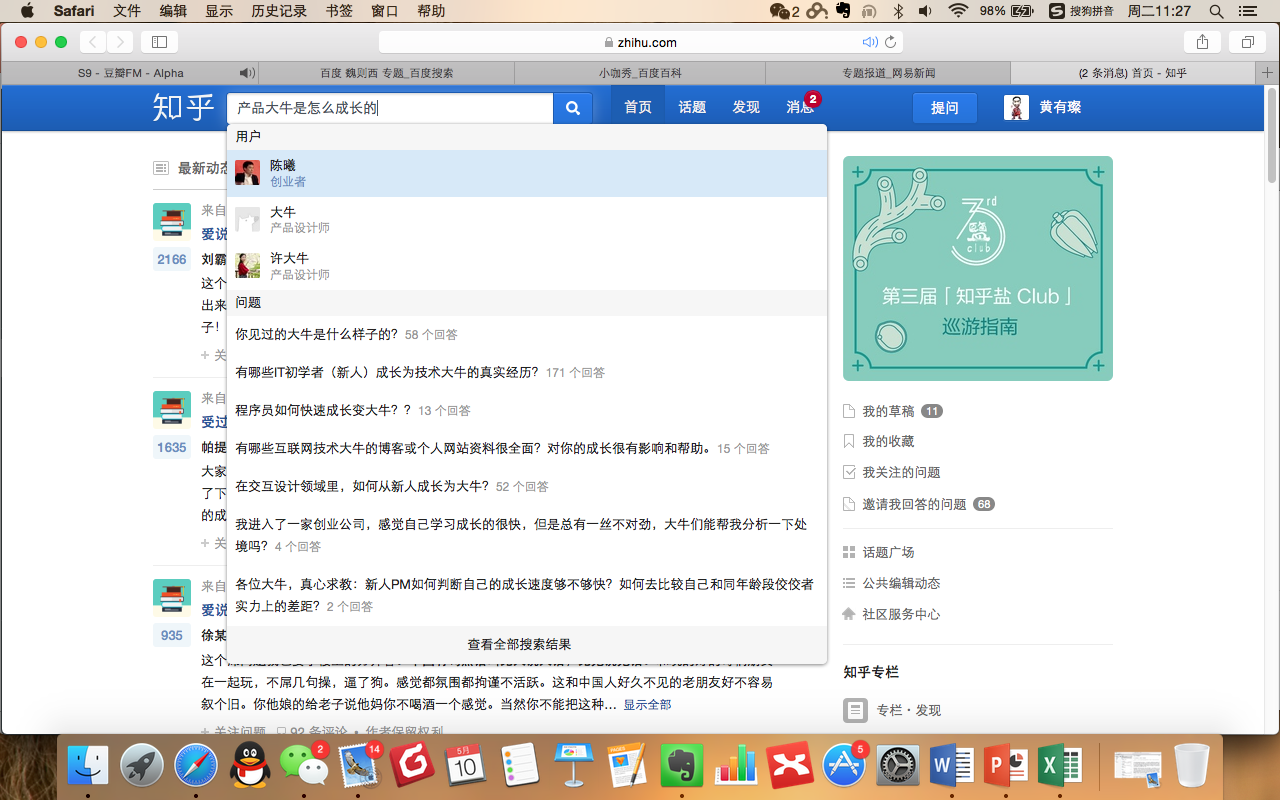This screenshot has width=1280, height=800.
Task: Click page vertical scrollbar
Action: (1272, 135)
